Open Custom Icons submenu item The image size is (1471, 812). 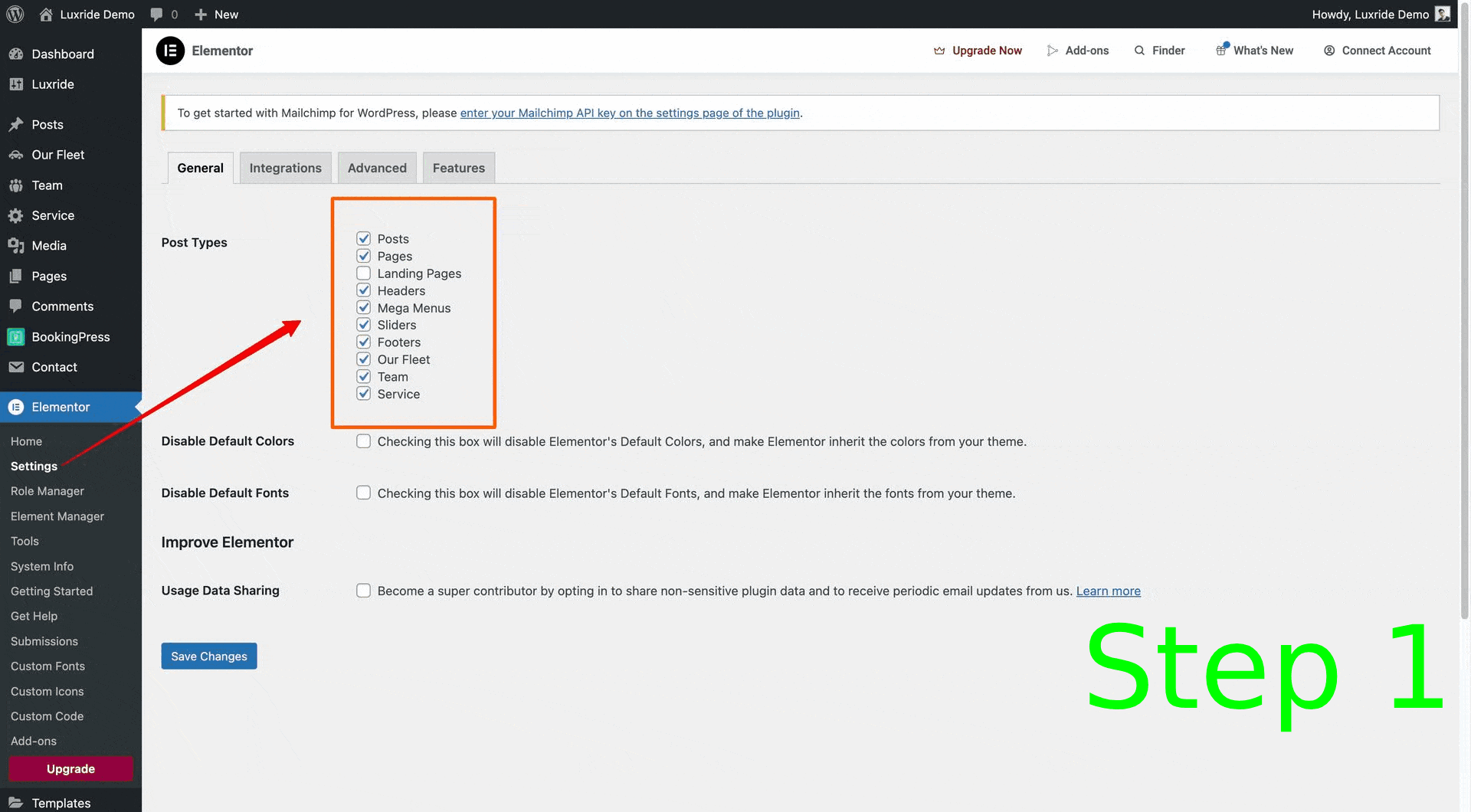(x=47, y=691)
